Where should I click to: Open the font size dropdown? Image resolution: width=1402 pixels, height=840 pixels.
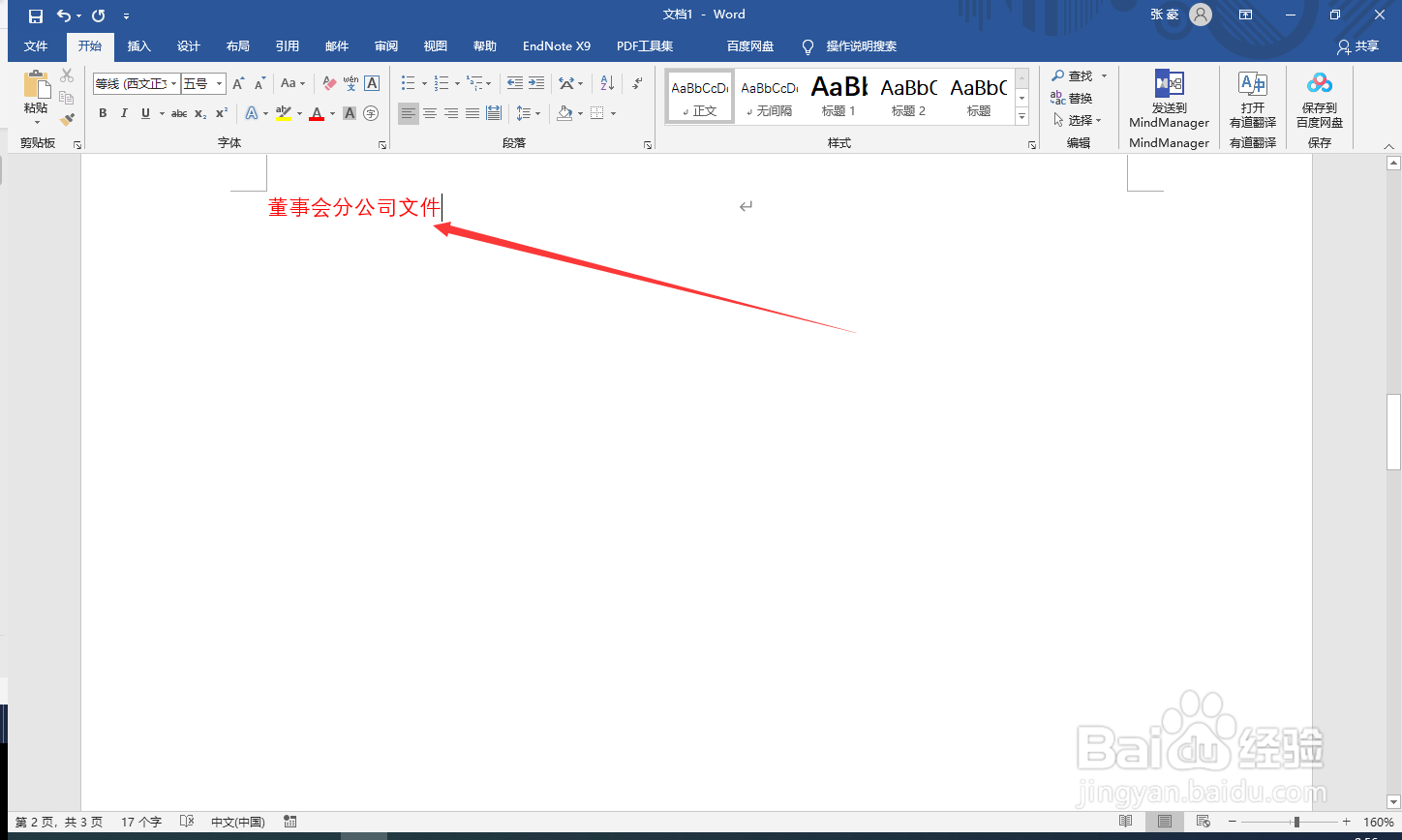click(221, 83)
